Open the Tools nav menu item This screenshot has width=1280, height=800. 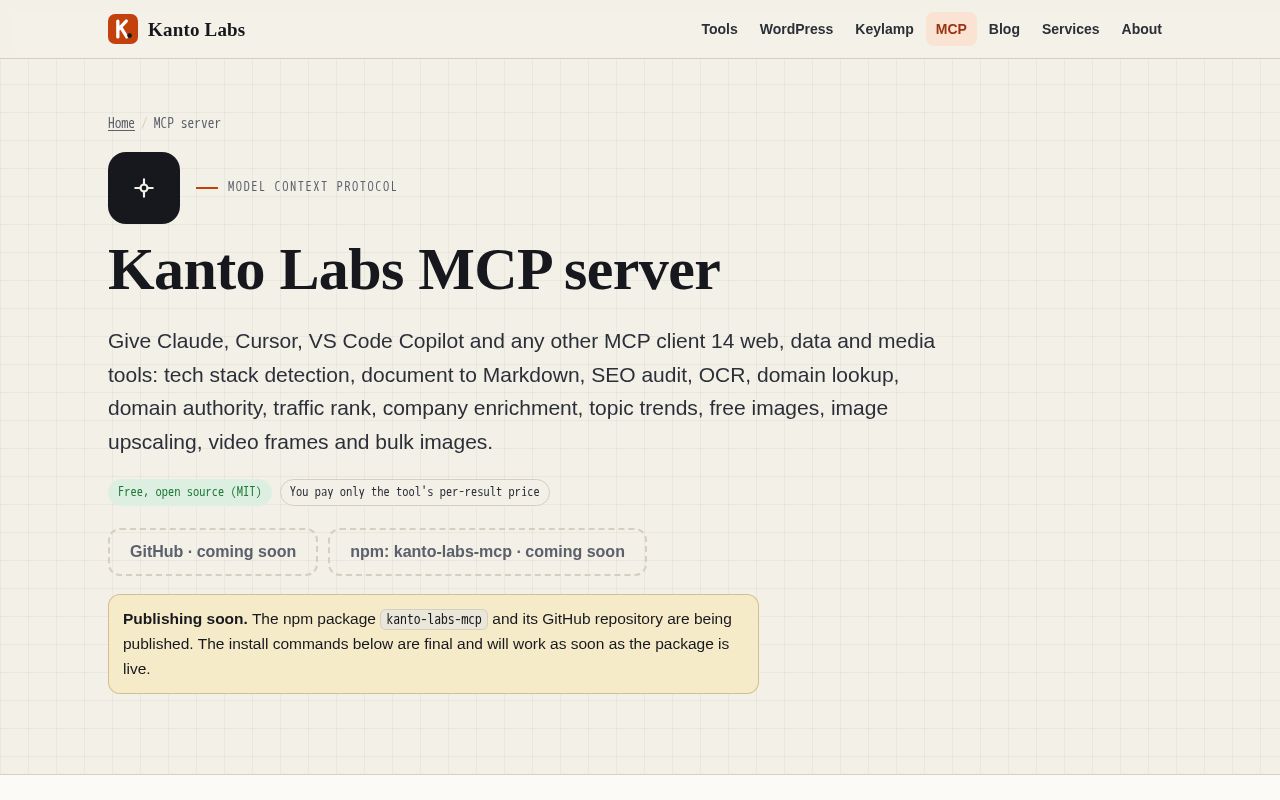pos(719,29)
